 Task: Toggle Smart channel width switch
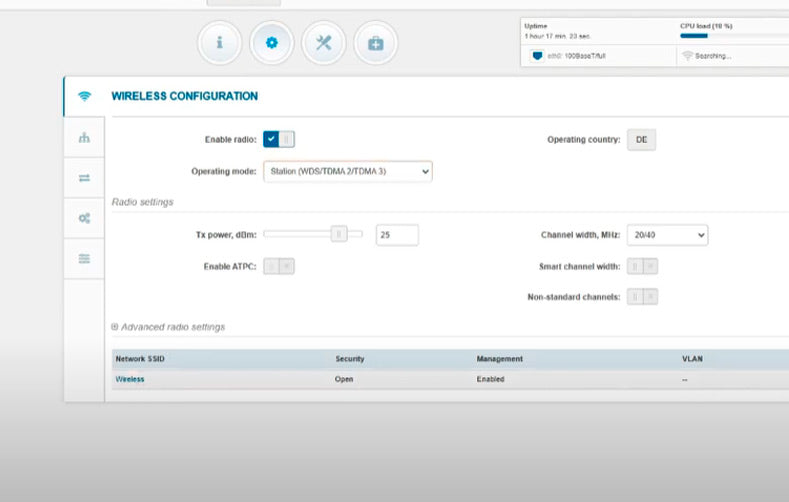pos(642,266)
